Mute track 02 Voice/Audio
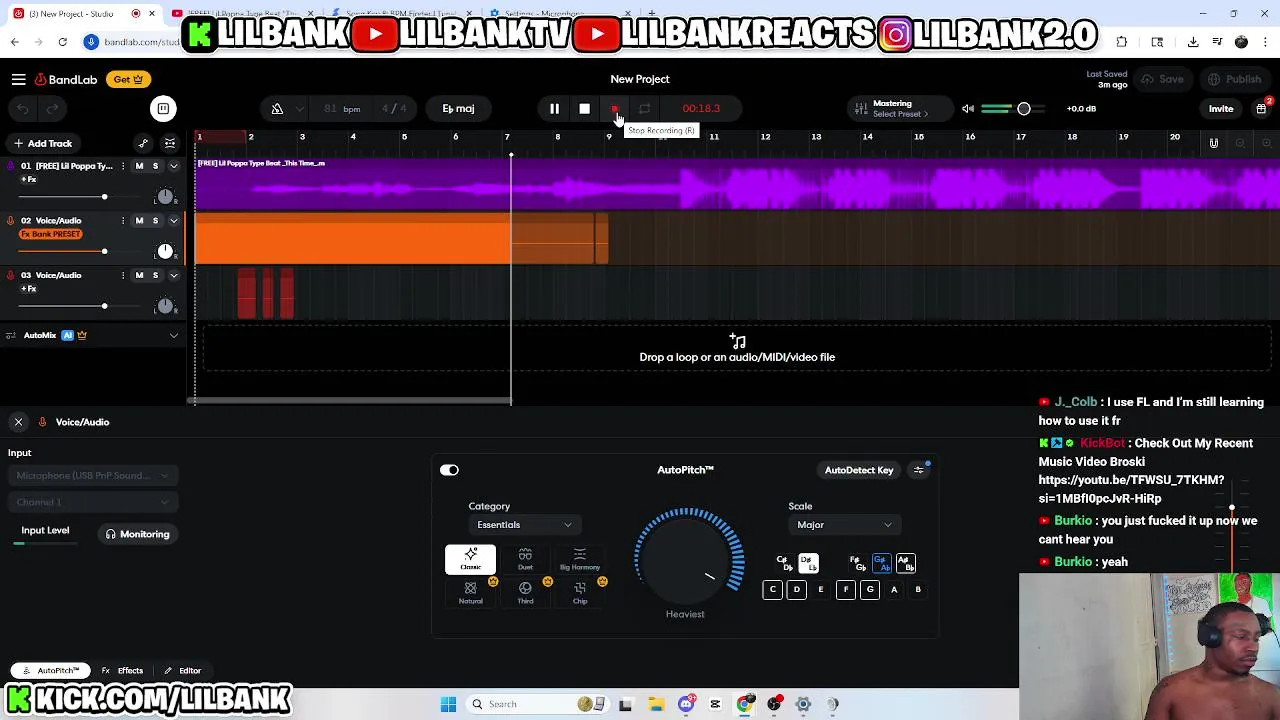Viewport: 1280px width, 720px height. click(139, 220)
